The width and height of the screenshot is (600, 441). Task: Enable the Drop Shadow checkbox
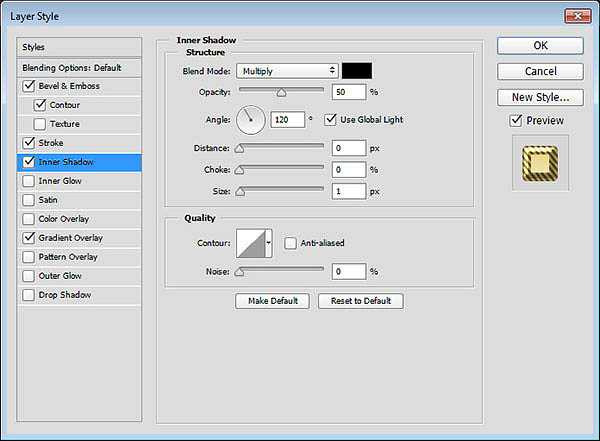click(27, 295)
